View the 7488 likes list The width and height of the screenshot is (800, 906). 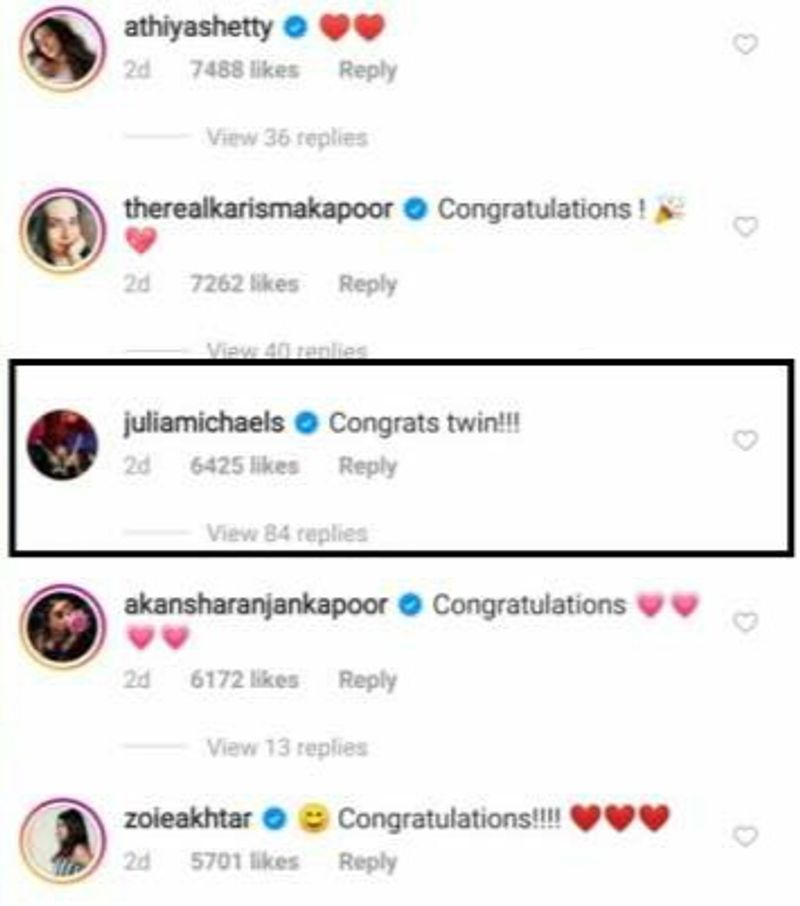(x=244, y=70)
